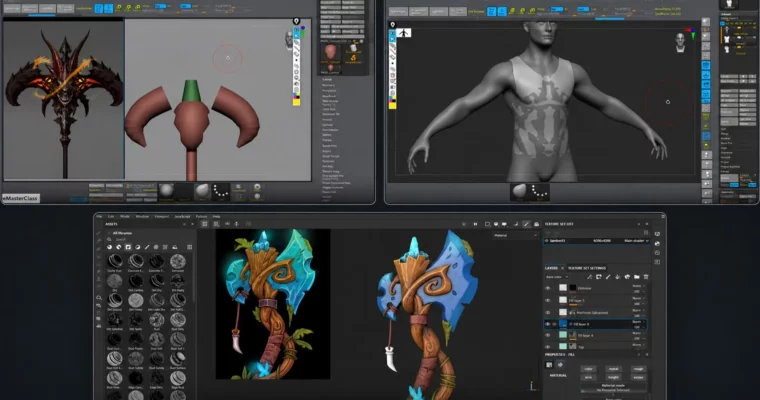This screenshot has width=760, height=400.
Task: Delete the layer with trash icon
Action: tap(646, 277)
